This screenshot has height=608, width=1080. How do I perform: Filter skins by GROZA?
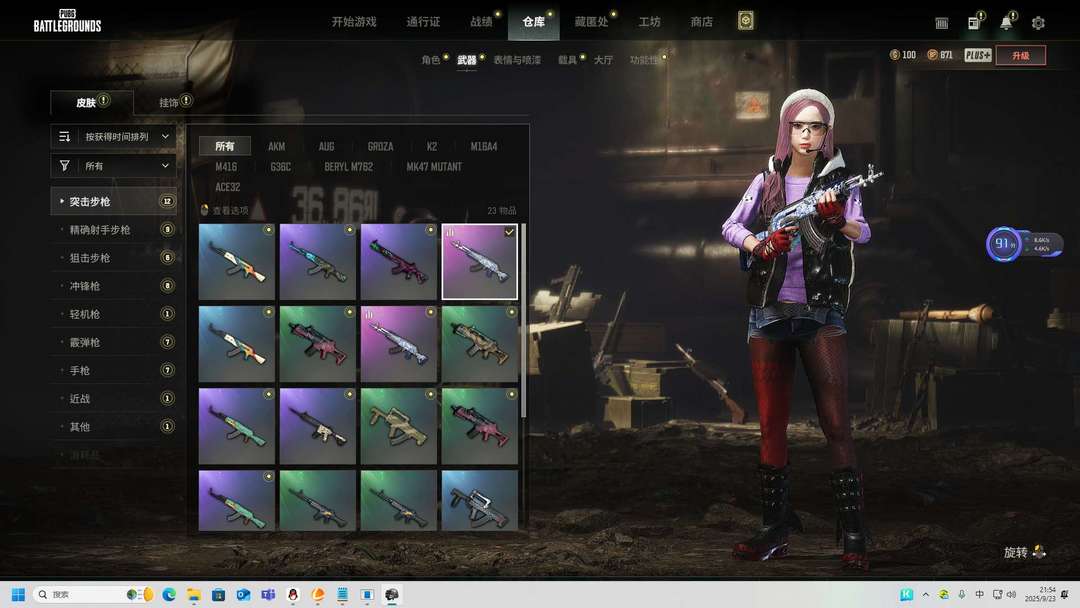pos(380,146)
